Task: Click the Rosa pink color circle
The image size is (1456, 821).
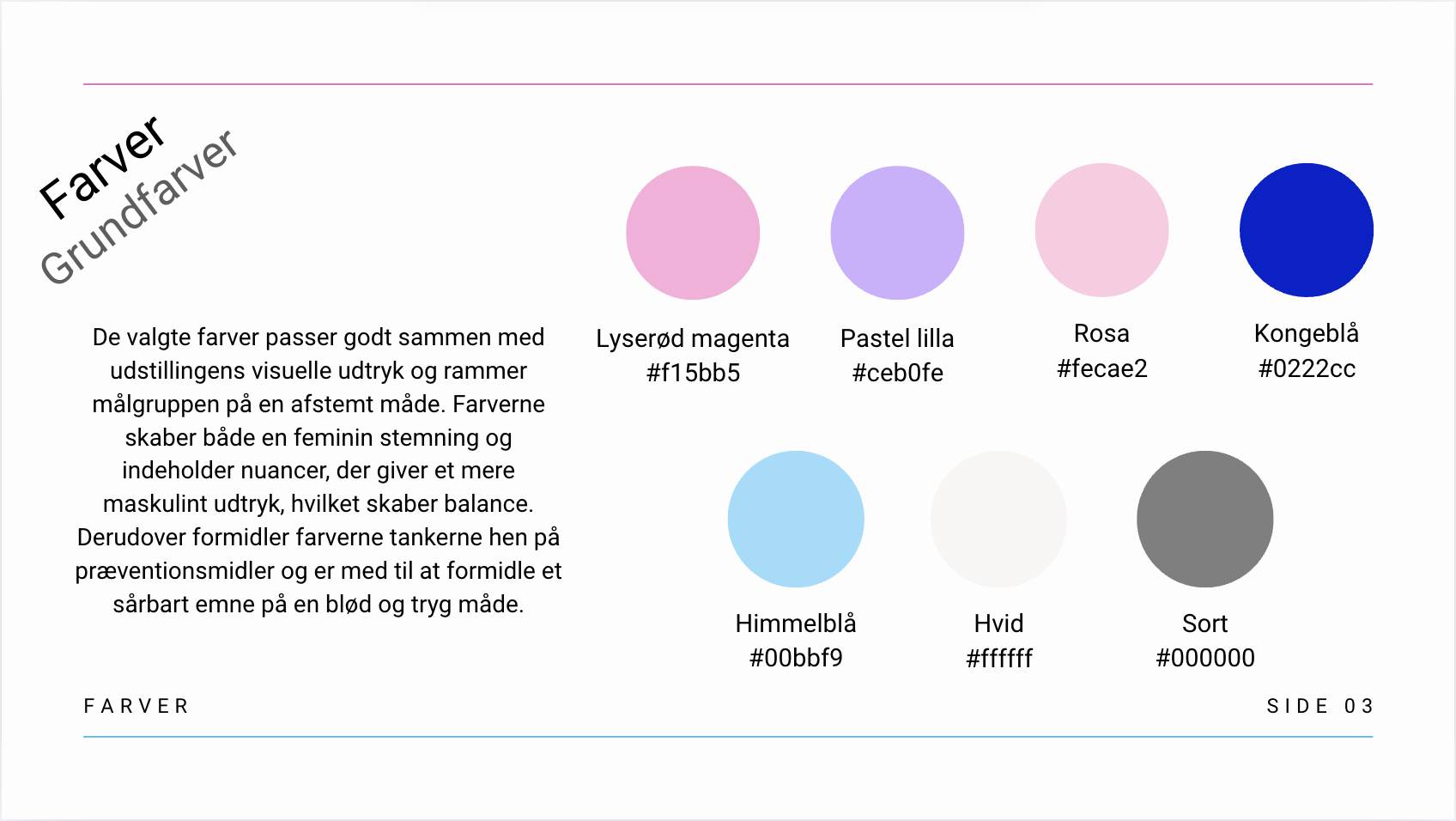Action: point(1101,230)
